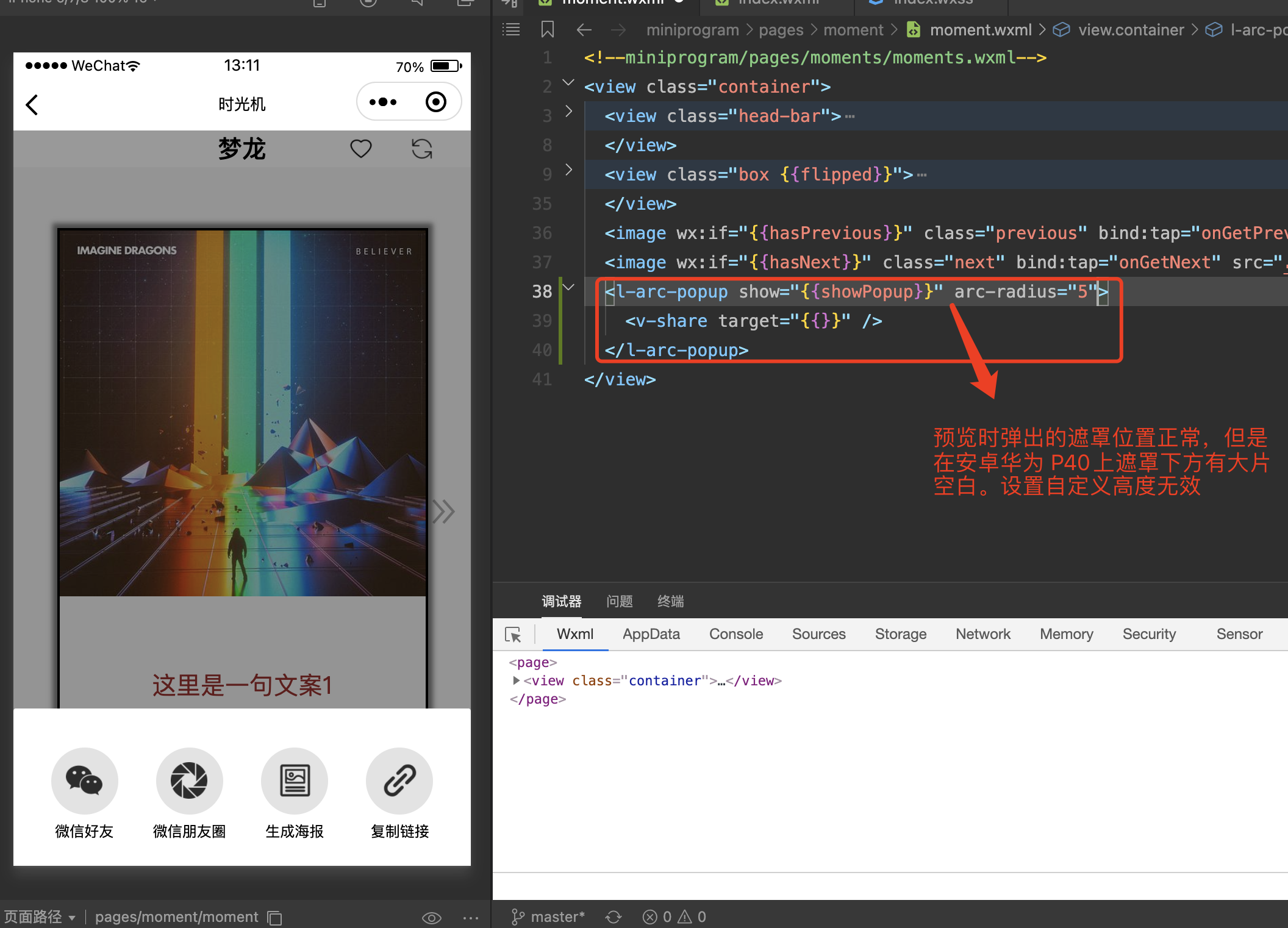This screenshot has width=1288, height=928.
Task: Click the bookmark icon in the editor toolbar
Action: [x=546, y=29]
